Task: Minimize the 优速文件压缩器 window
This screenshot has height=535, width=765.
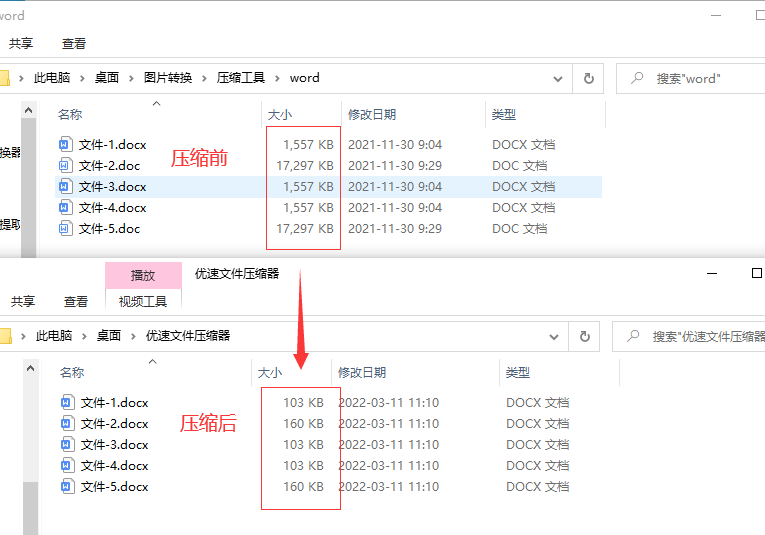Action: [712, 274]
